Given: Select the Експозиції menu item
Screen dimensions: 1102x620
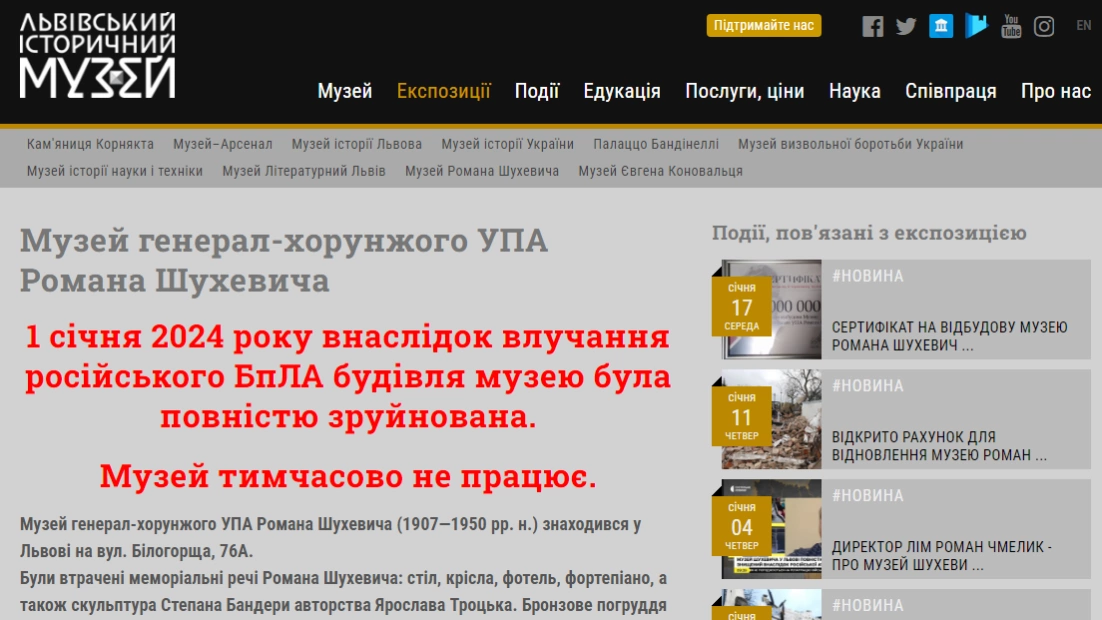Looking at the screenshot, I should [x=444, y=91].
